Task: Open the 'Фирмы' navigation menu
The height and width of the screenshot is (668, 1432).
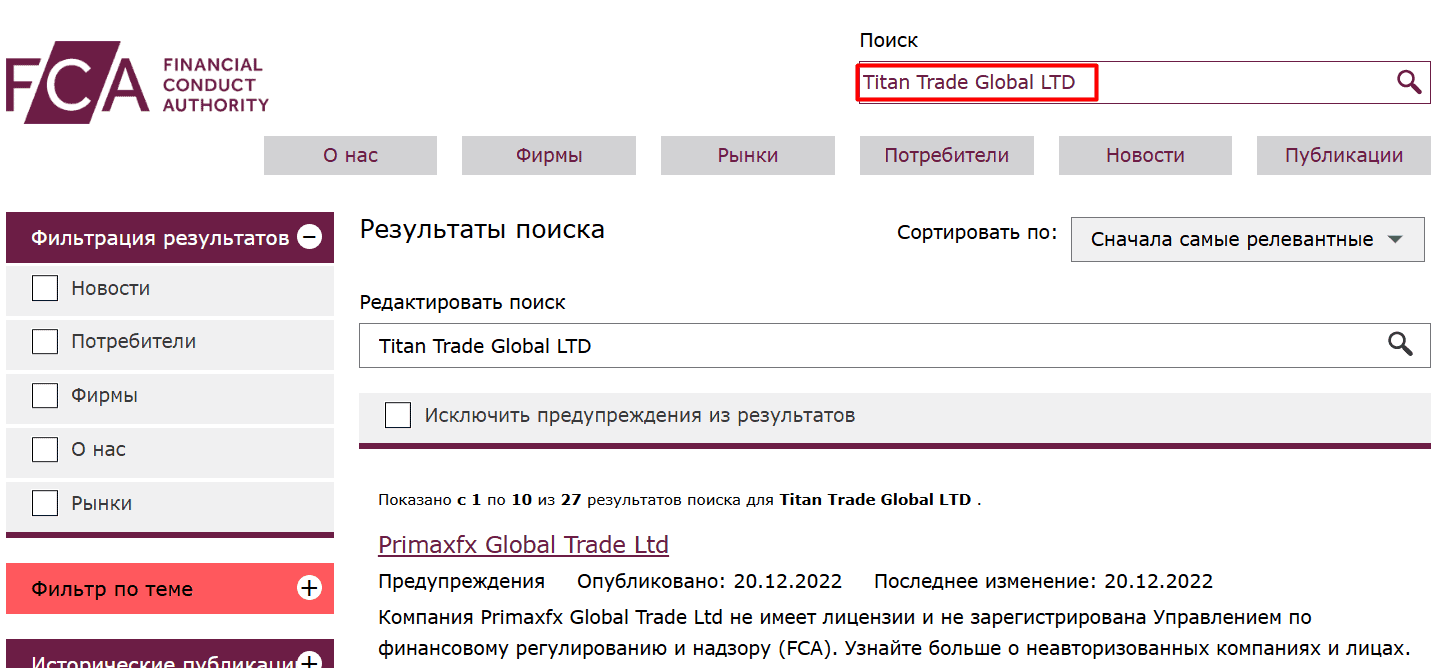Action: pos(548,155)
